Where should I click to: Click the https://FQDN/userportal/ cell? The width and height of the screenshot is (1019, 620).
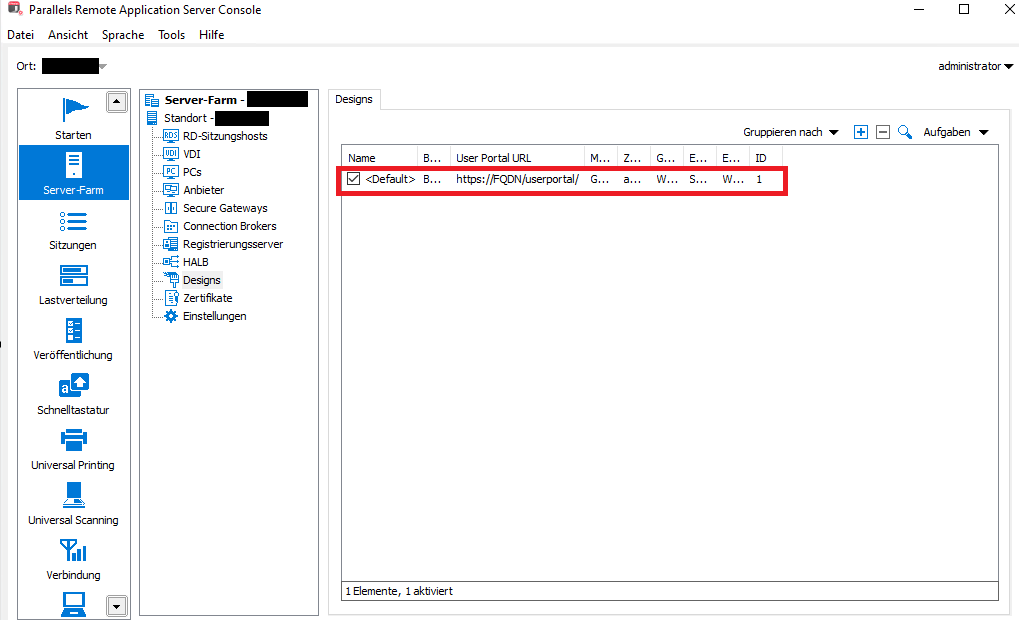click(517, 179)
